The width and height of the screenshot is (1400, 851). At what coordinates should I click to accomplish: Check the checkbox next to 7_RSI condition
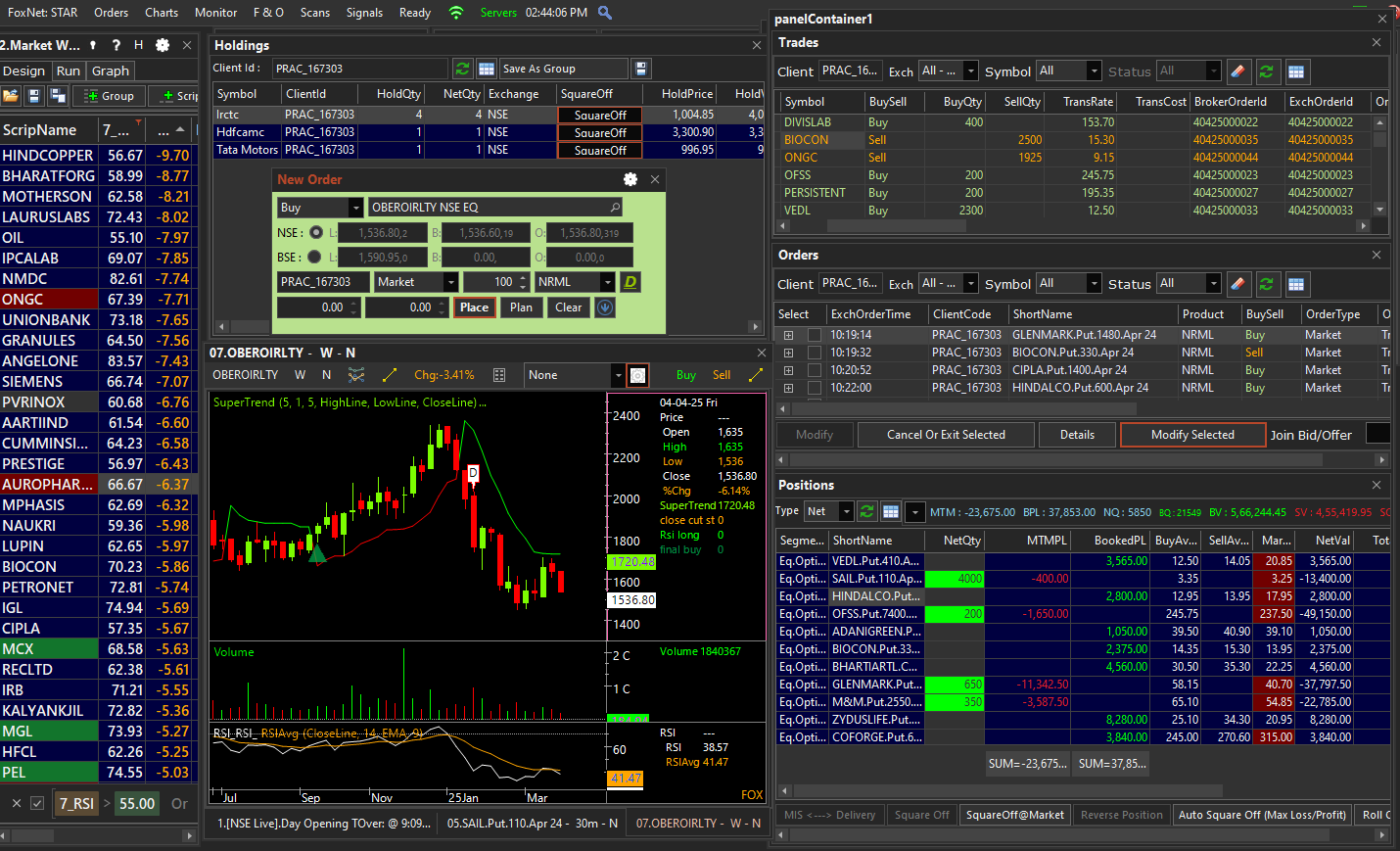click(36, 803)
